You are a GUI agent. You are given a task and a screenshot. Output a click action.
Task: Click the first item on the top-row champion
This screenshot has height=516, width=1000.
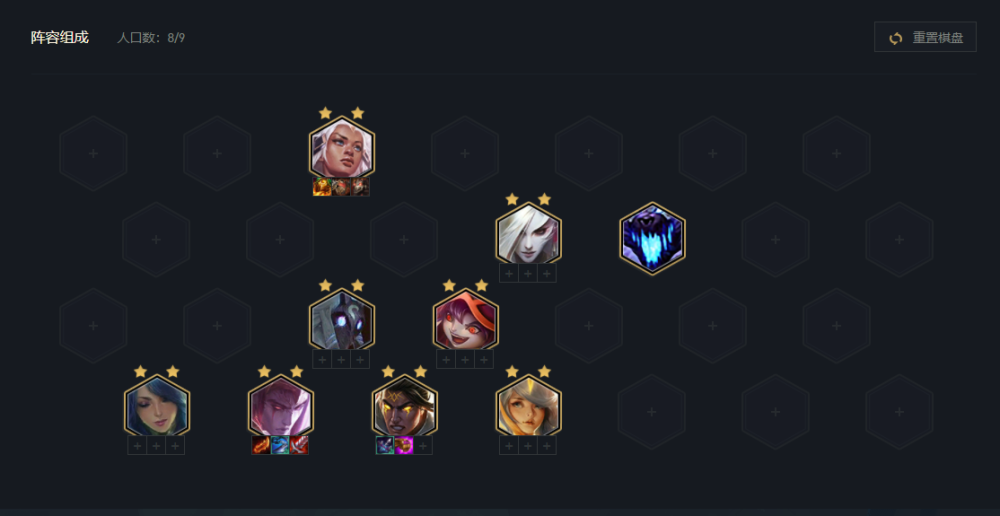pyautogui.click(x=322, y=187)
